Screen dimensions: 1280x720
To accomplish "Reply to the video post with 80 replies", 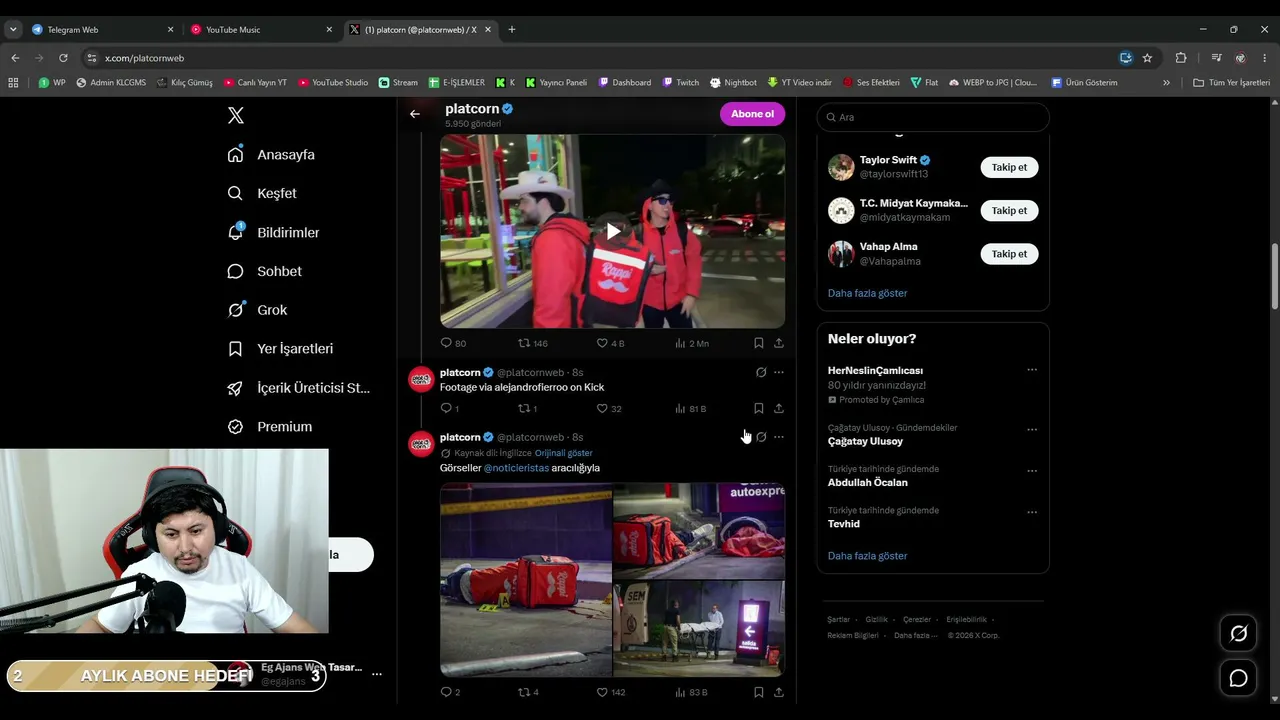I will tap(453, 343).
